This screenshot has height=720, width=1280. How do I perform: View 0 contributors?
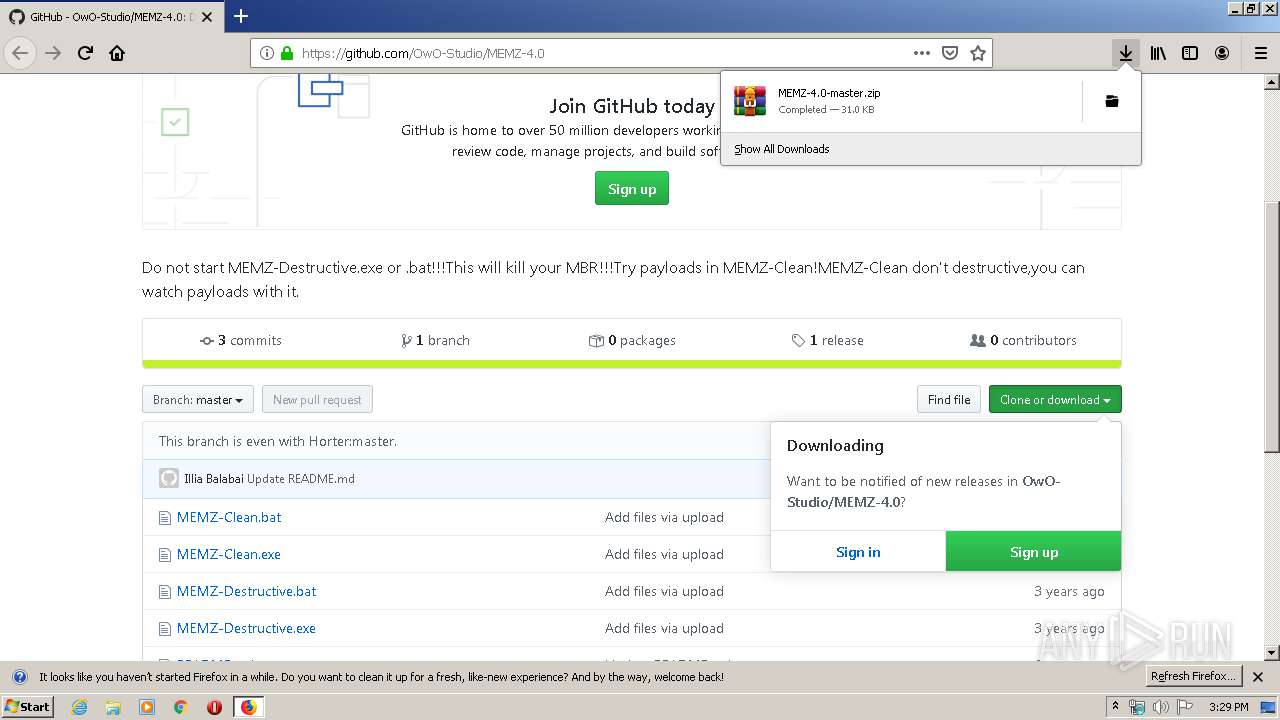click(x=1023, y=340)
